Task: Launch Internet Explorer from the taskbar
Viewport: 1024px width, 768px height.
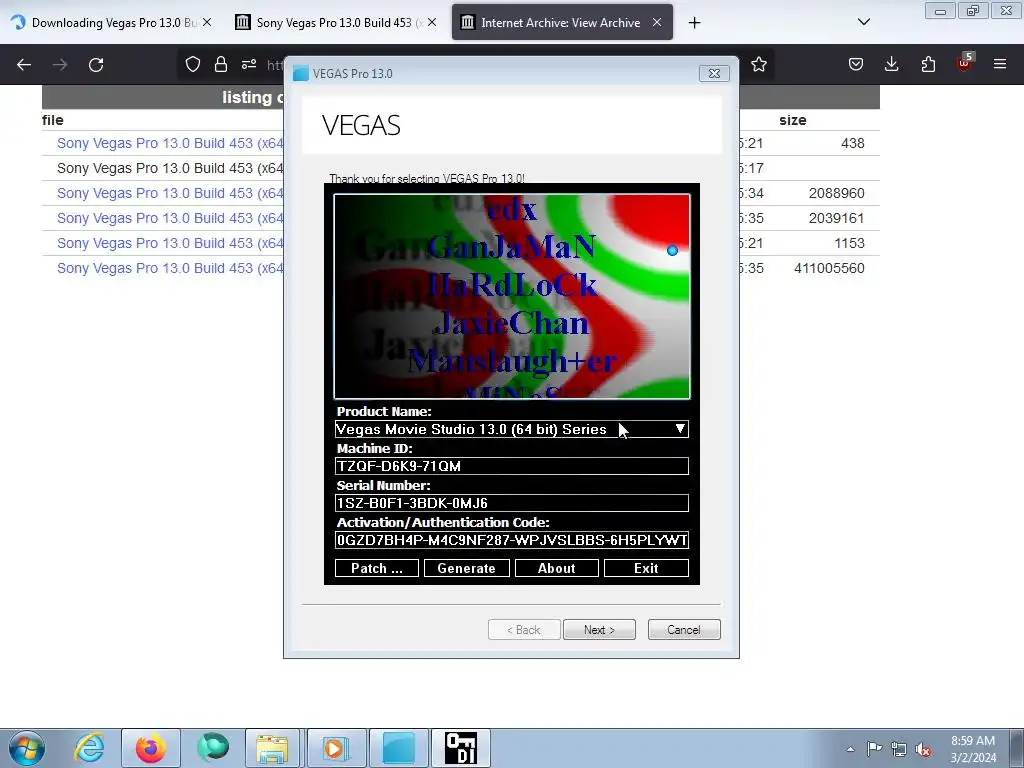Action: [x=89, y=748]
